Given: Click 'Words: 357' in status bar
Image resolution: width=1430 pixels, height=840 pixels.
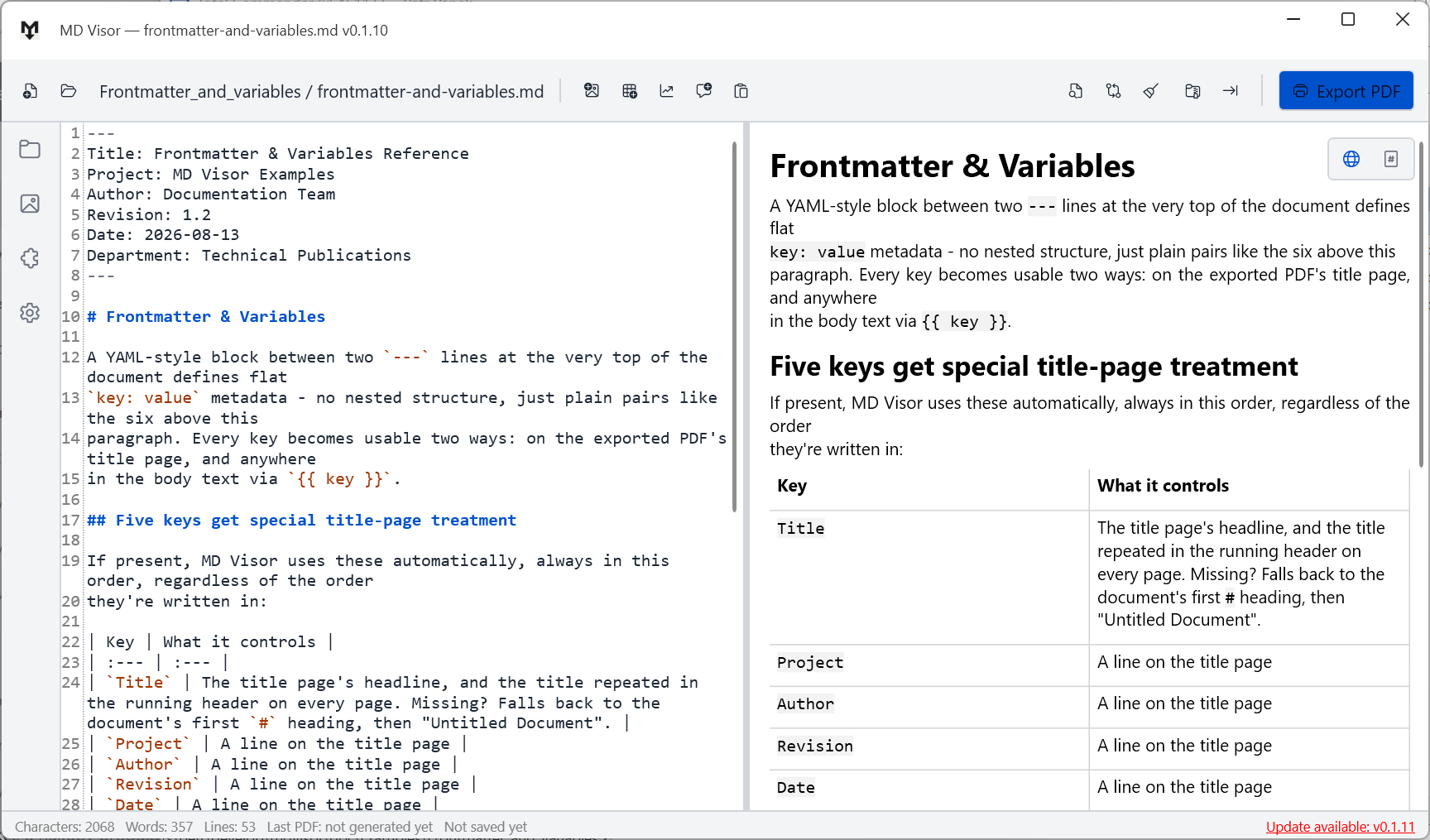Looking at the screenshot, I should pos(159,827).
